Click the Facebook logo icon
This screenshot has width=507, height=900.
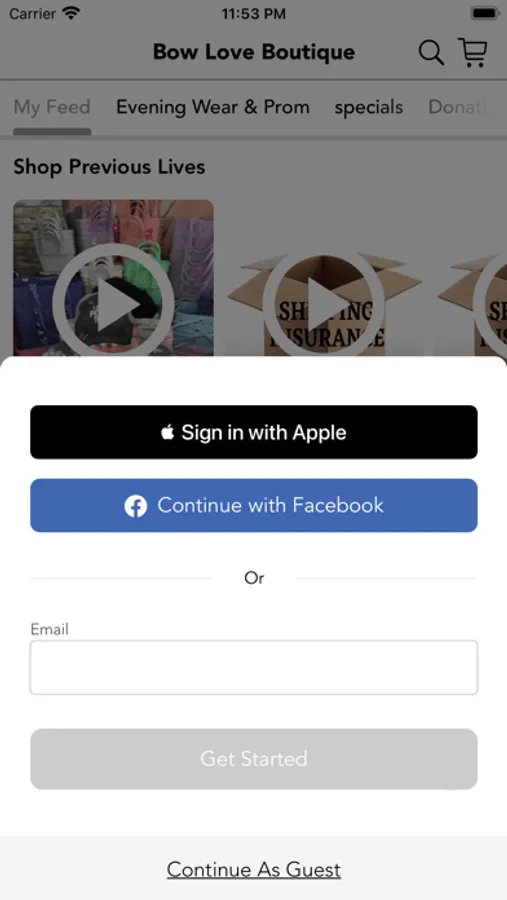coord(136,506)
